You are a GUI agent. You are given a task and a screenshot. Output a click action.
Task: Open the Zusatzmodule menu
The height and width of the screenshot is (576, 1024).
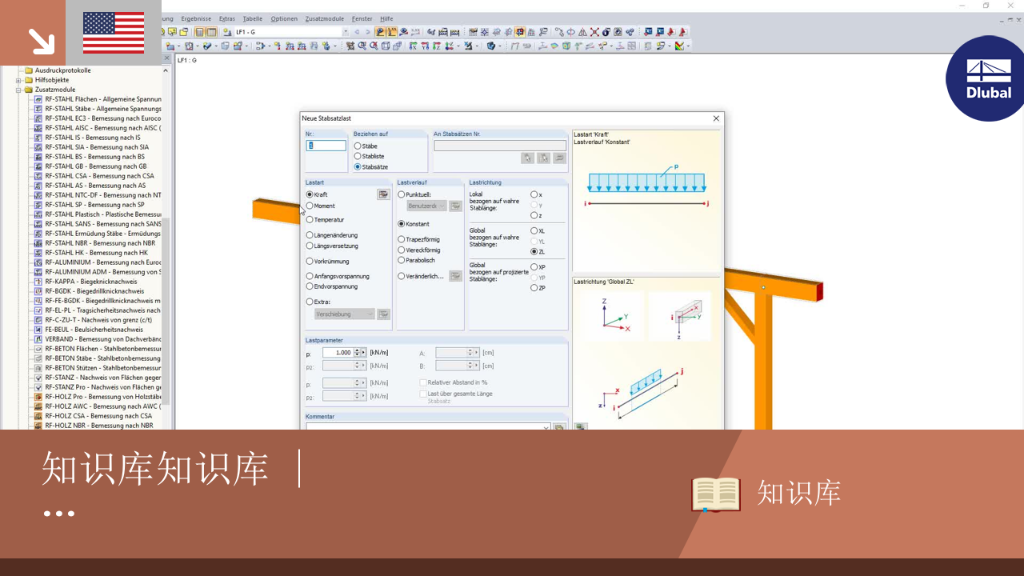[x=324, y=19]
